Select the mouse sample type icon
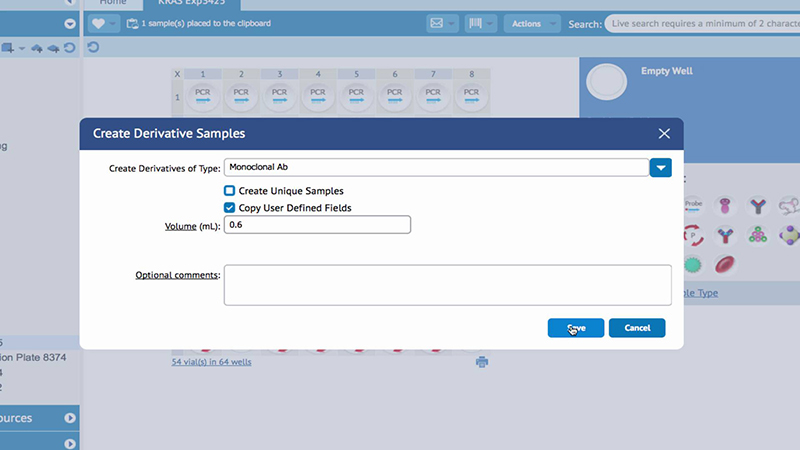Image resolution: width=800 pixels, height=450 pixels. [789, 206]
